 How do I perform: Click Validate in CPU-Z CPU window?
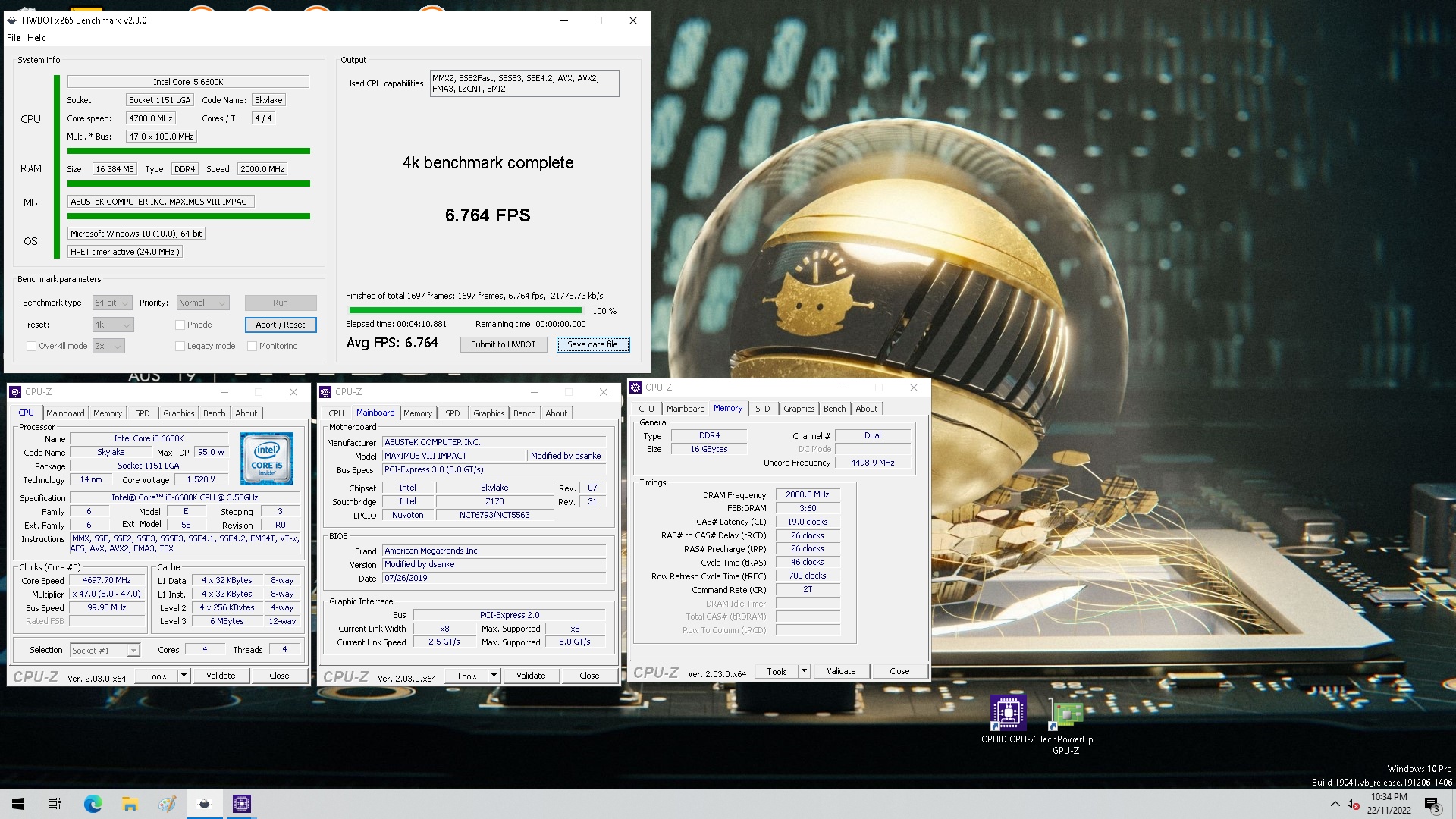[221, 676]
